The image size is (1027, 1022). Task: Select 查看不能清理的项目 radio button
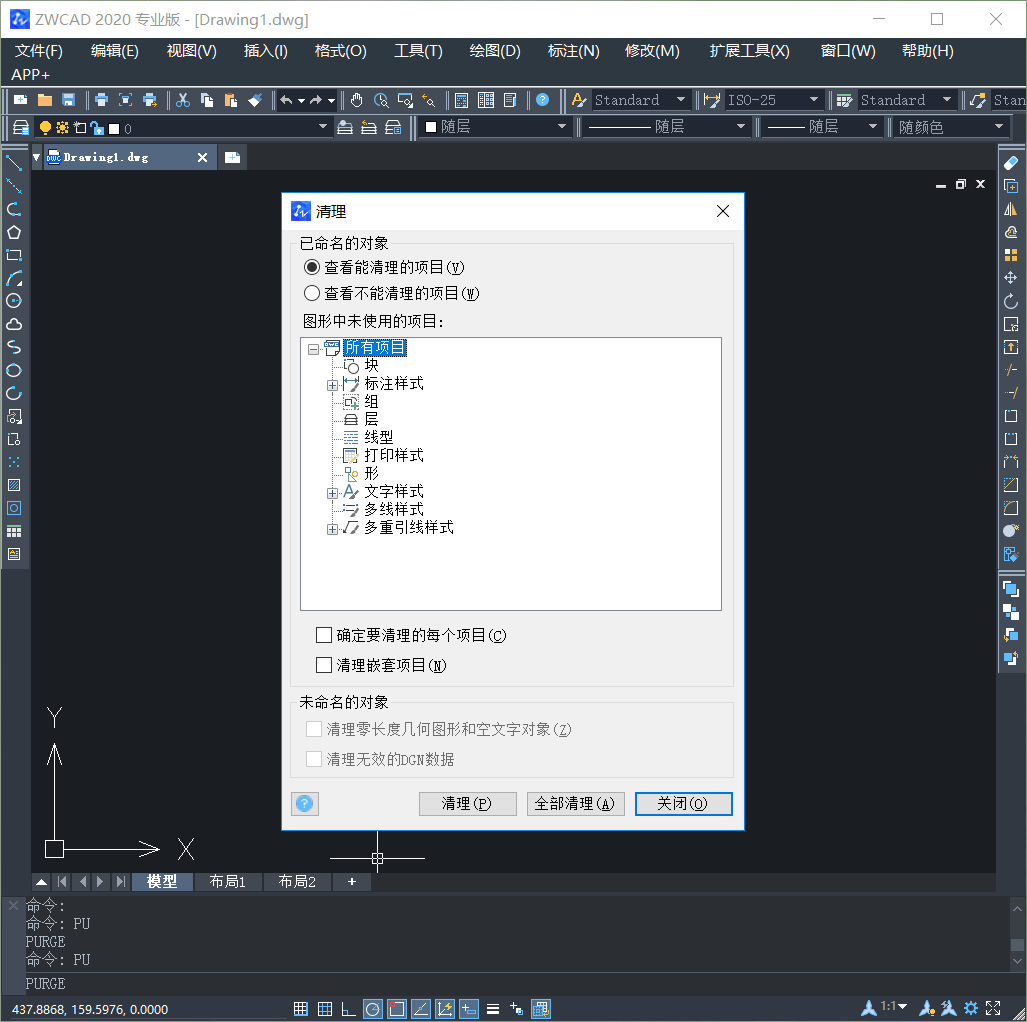[x=312, y=293]
